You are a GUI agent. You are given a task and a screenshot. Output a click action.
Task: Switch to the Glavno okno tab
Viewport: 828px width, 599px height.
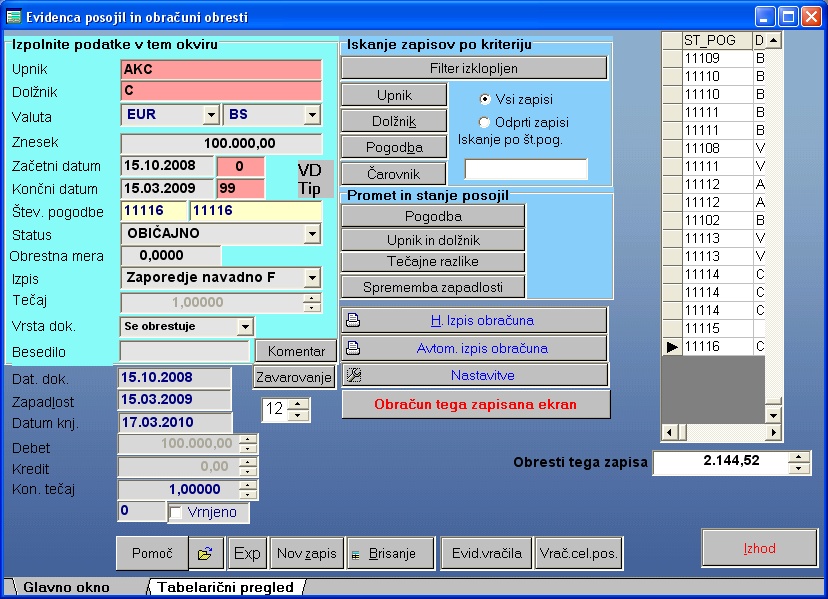(x=66, y=587)
